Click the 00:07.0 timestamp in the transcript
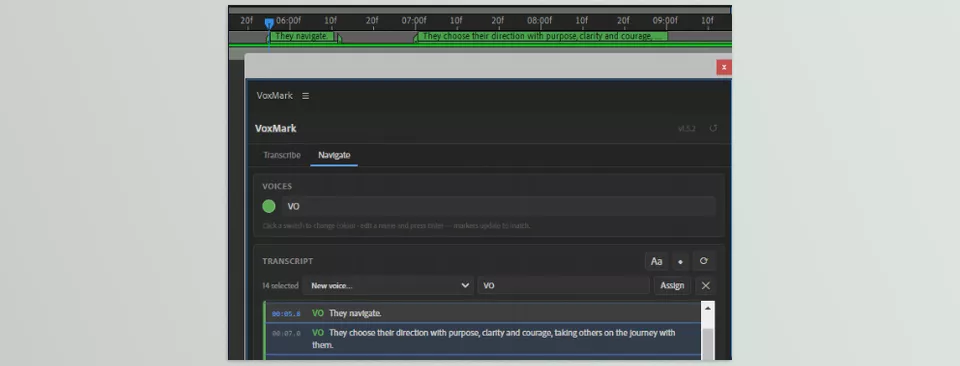960x366 pixels. coord(286,334)
